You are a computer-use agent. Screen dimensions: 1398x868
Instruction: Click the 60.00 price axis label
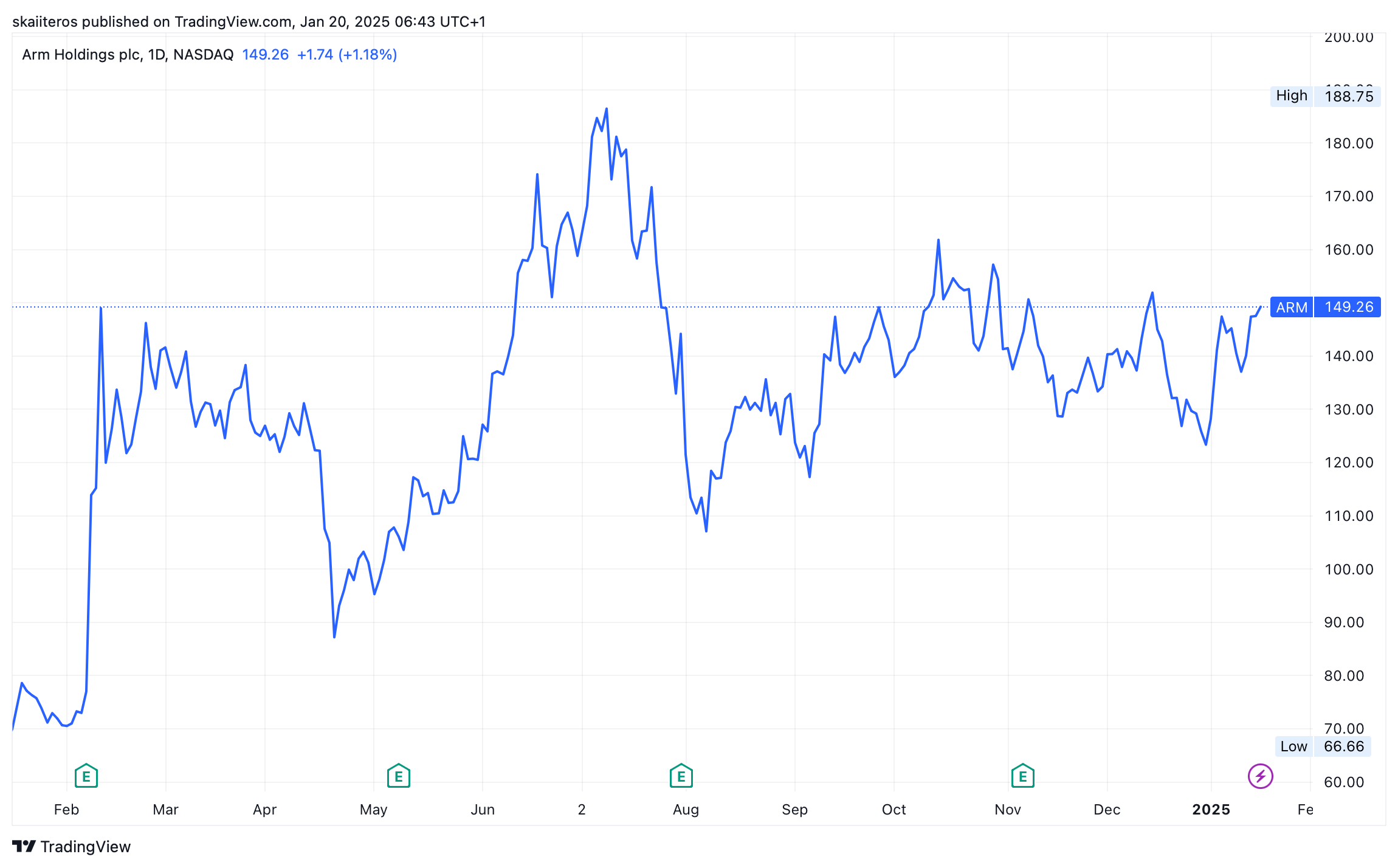pyautogui.click(x=1344, y=782)
